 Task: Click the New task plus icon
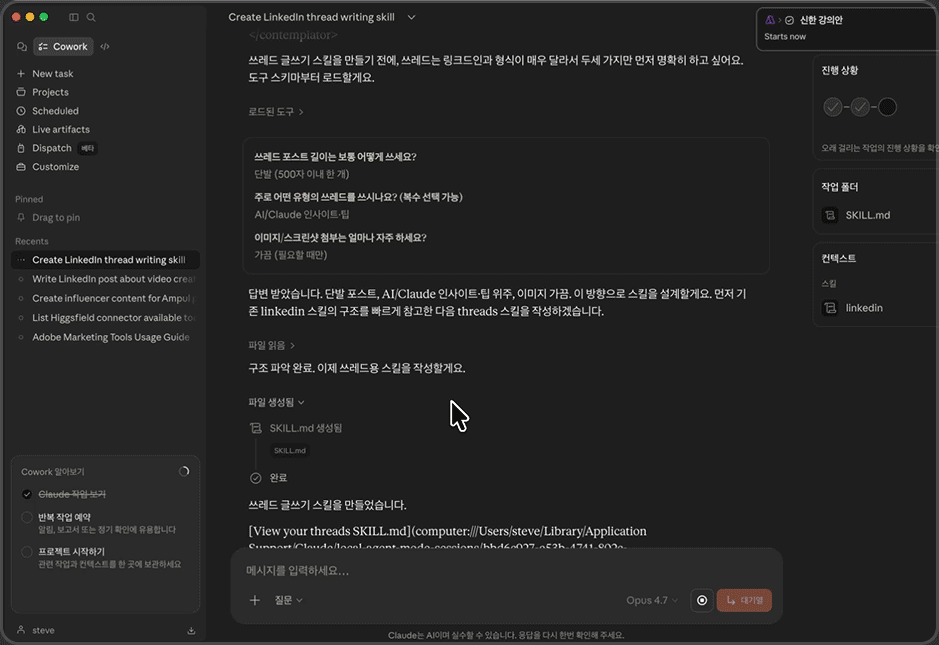(21, 74)
